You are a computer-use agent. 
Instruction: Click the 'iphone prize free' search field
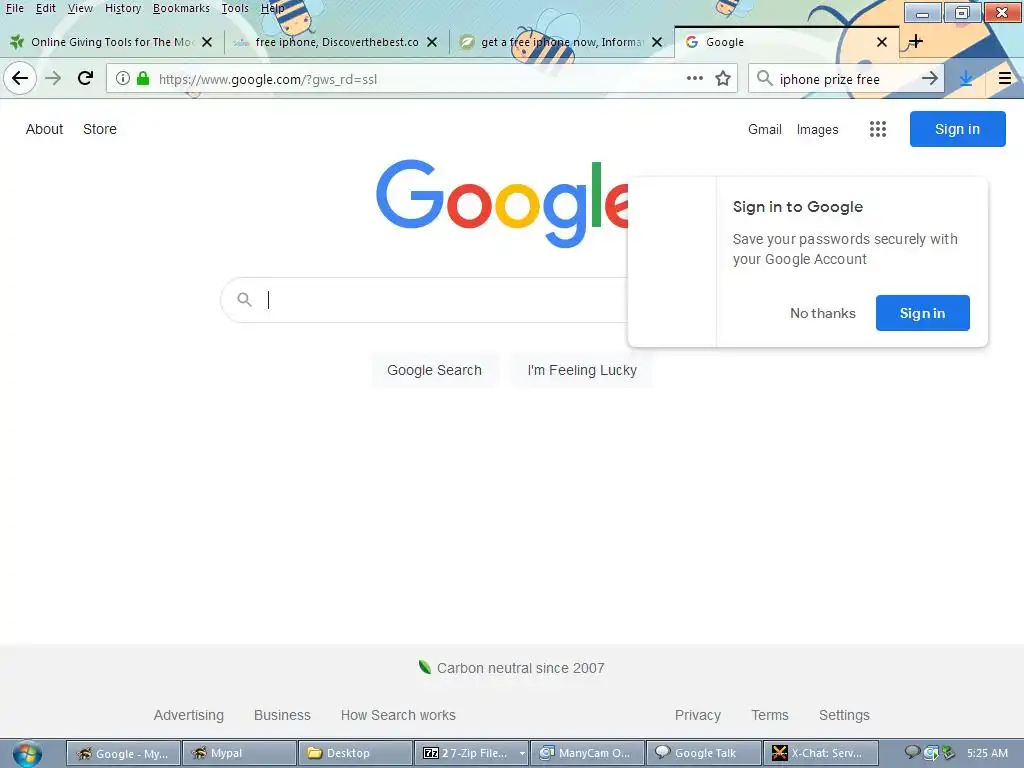846,79
